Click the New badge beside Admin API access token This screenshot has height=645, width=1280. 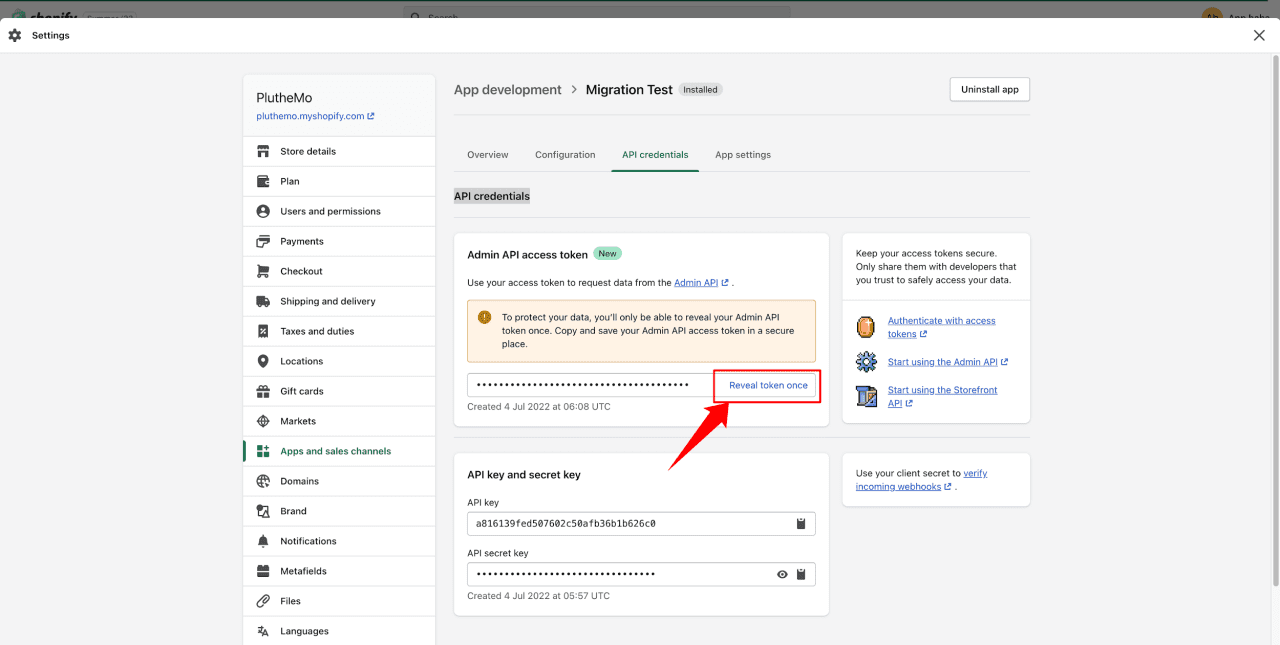[607, 254]
